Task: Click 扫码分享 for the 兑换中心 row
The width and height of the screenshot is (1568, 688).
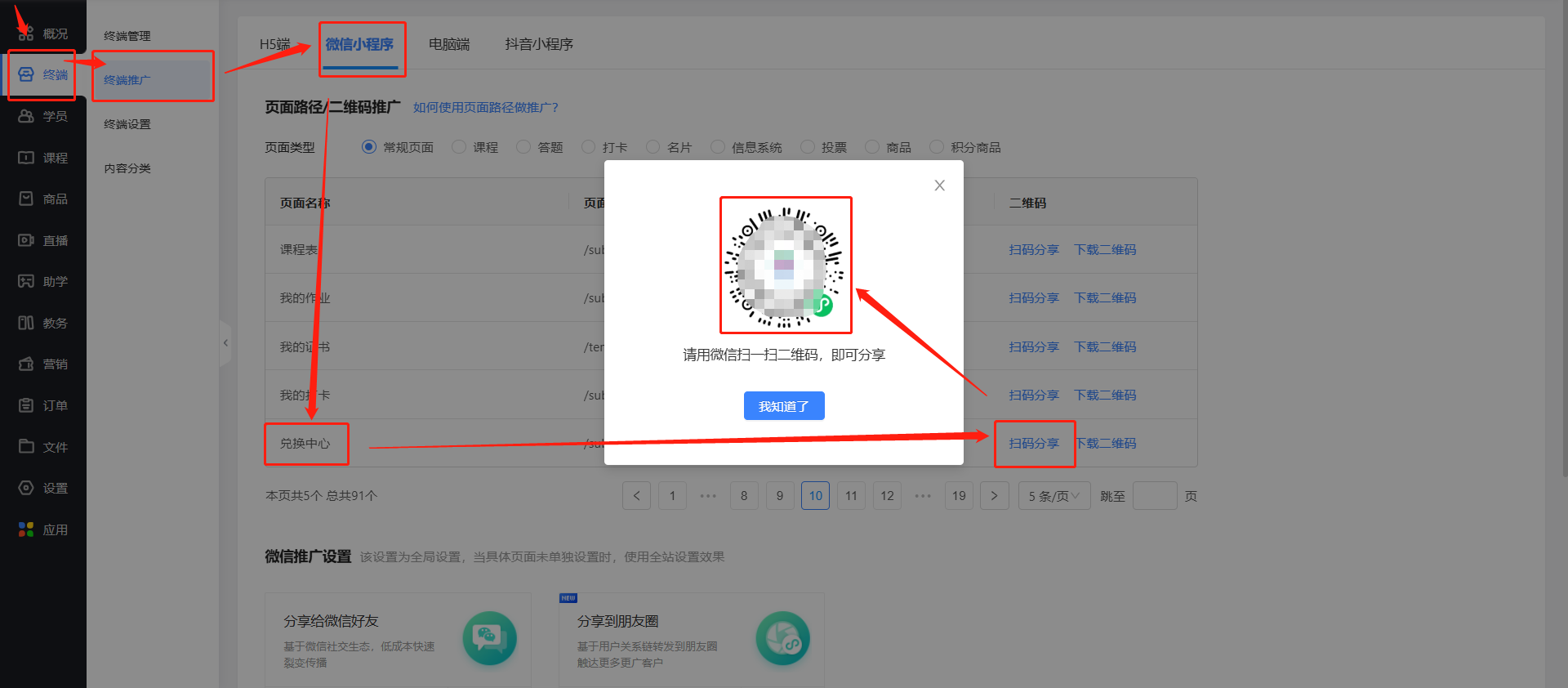Action: (x=1034, y=444)
